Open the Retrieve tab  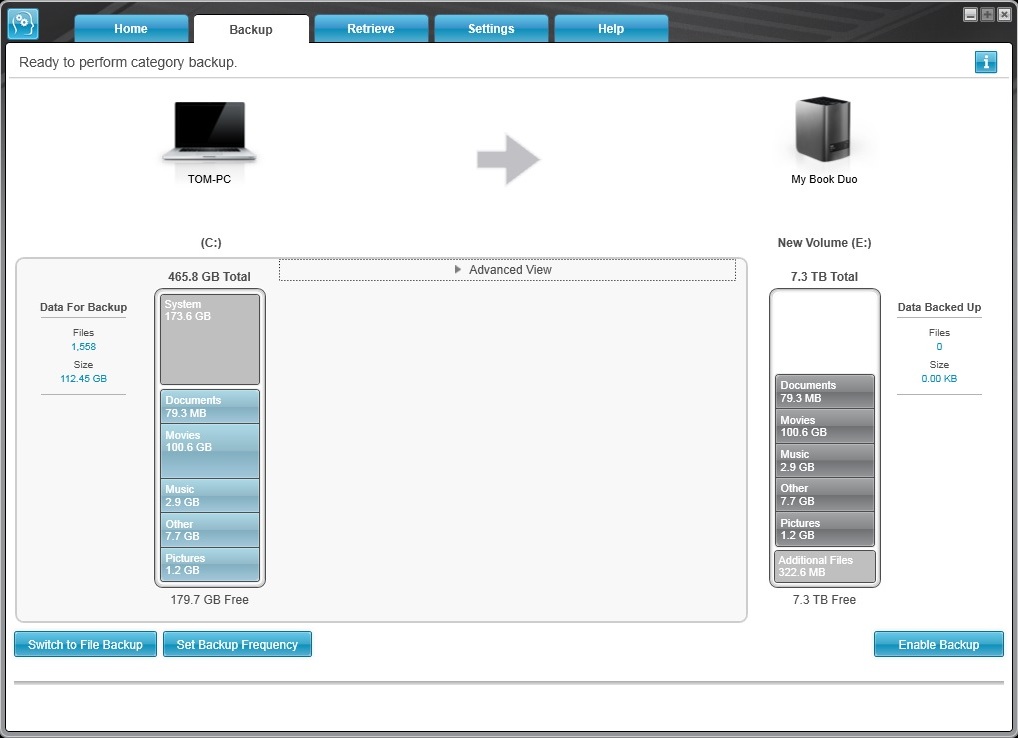pyautogui.click(x=371, y=29)
